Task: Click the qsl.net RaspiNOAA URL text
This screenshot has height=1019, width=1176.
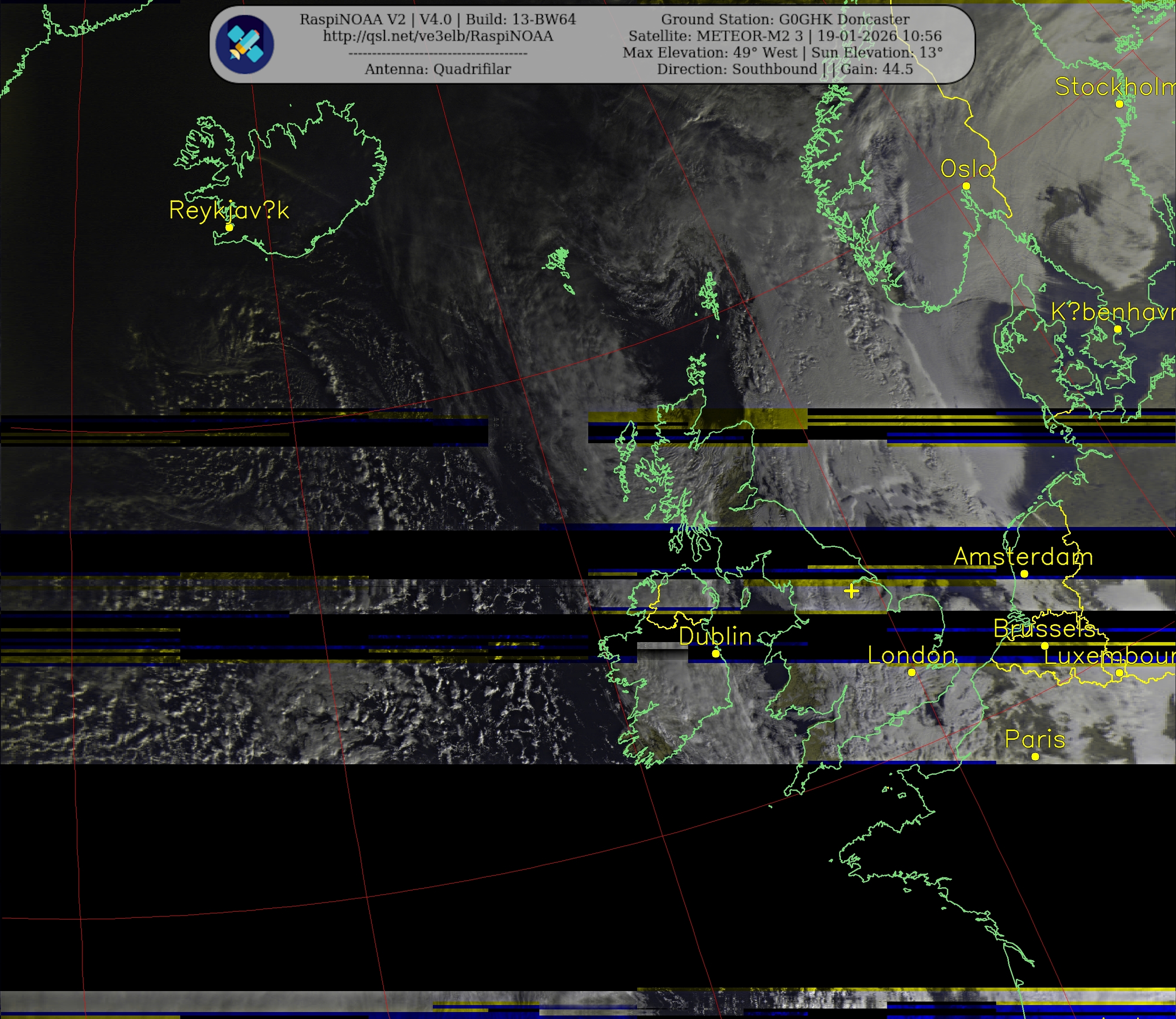Action: pos(438,36)
